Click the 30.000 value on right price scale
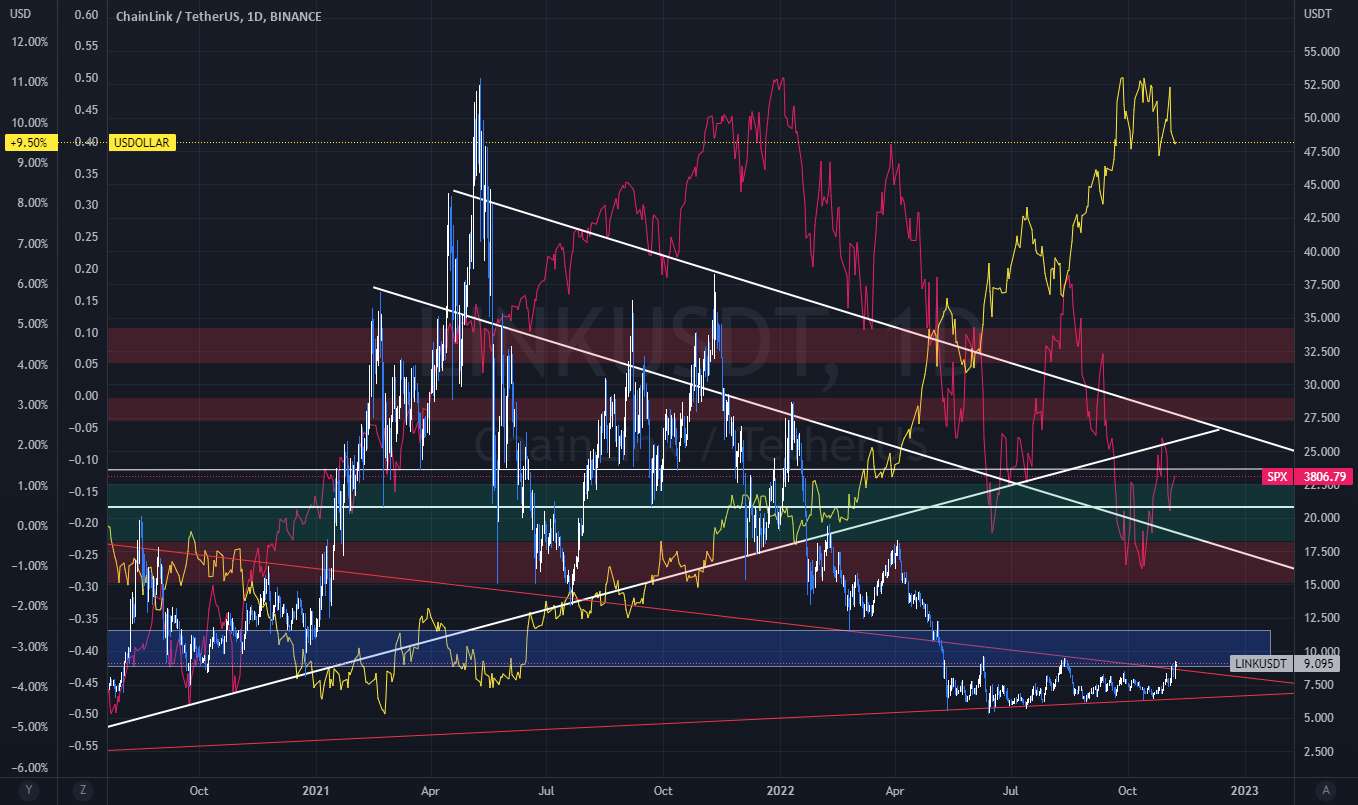The width and height of the screenshot is (1358, 805). 1321,385
